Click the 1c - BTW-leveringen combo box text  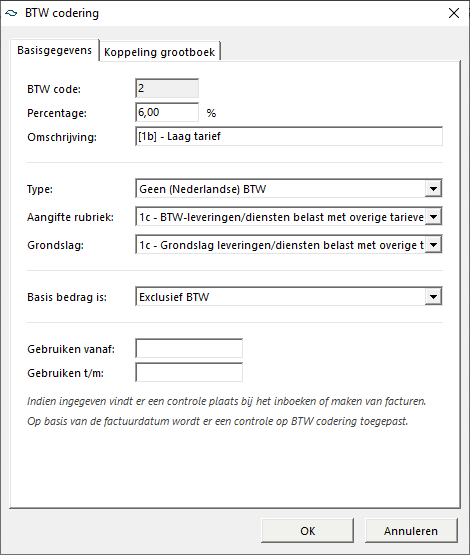click(281, 217)
